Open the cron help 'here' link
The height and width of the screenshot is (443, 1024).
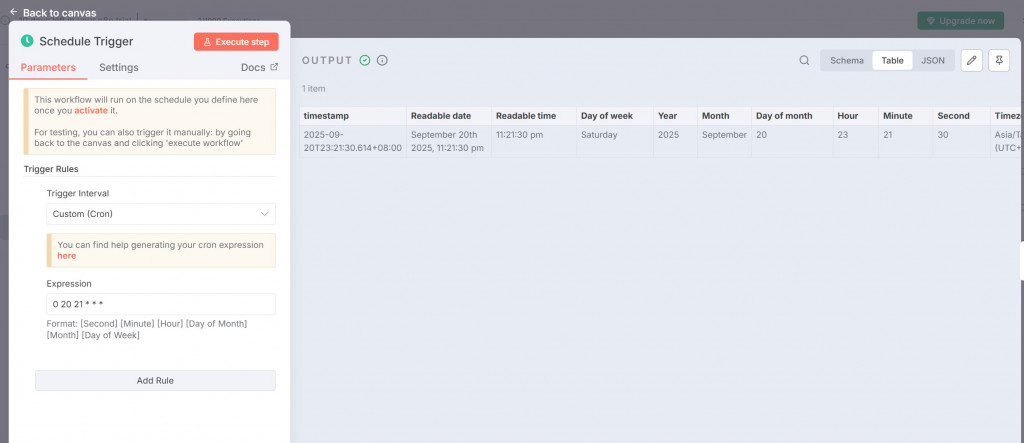(67, 255)
